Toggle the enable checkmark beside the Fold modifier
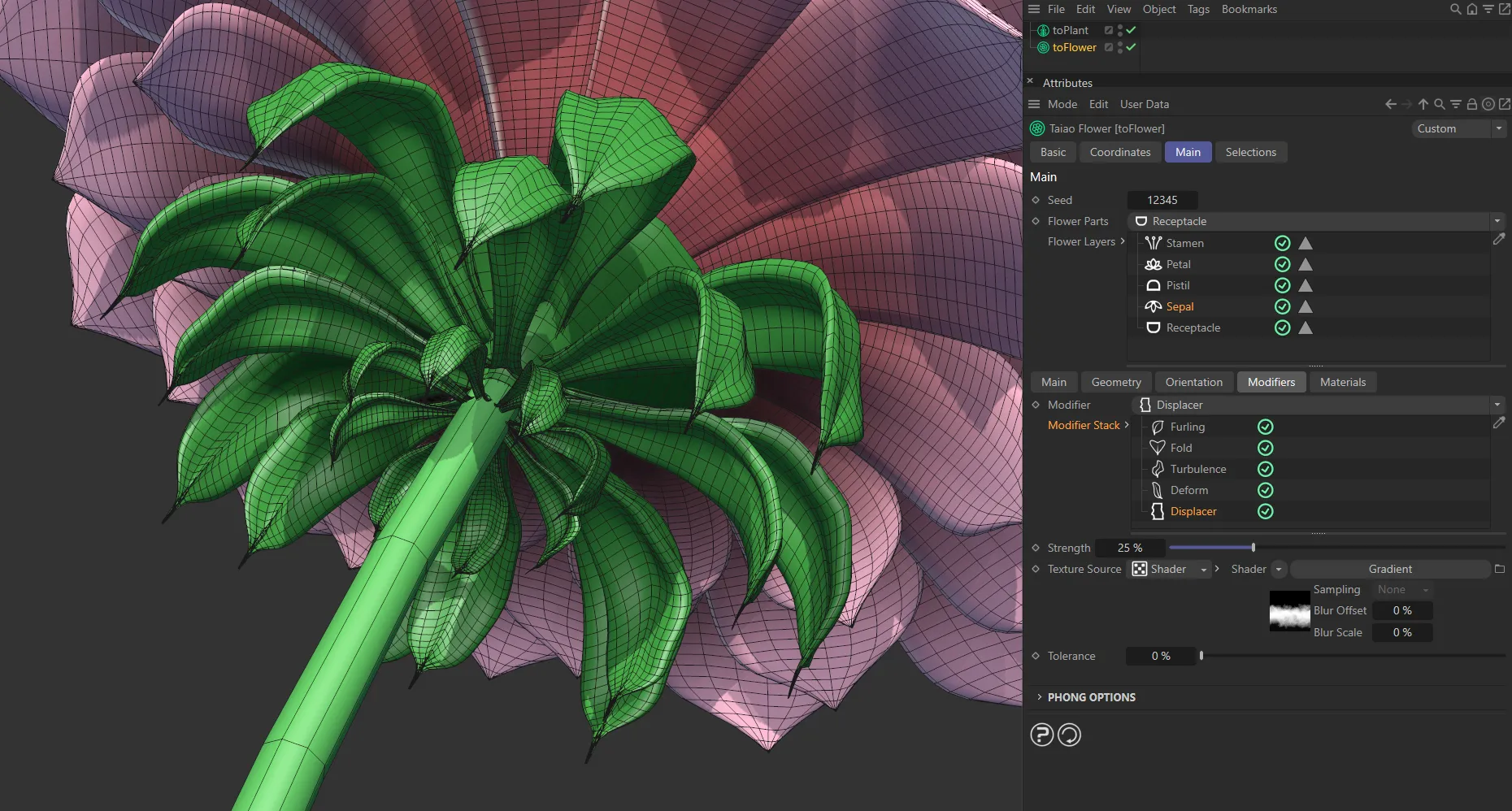The height and width of the screenshot is (811, 1512). click(x=1265, y=448)
